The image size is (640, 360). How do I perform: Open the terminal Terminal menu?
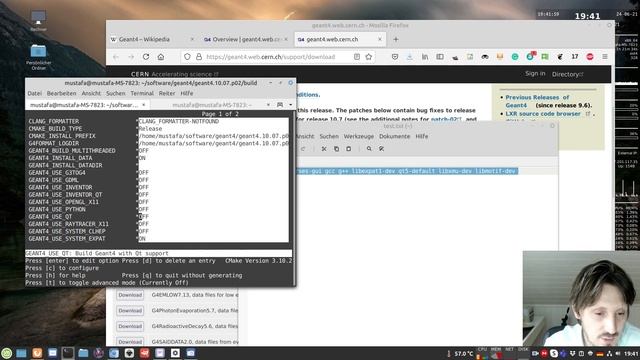[142, 93]
